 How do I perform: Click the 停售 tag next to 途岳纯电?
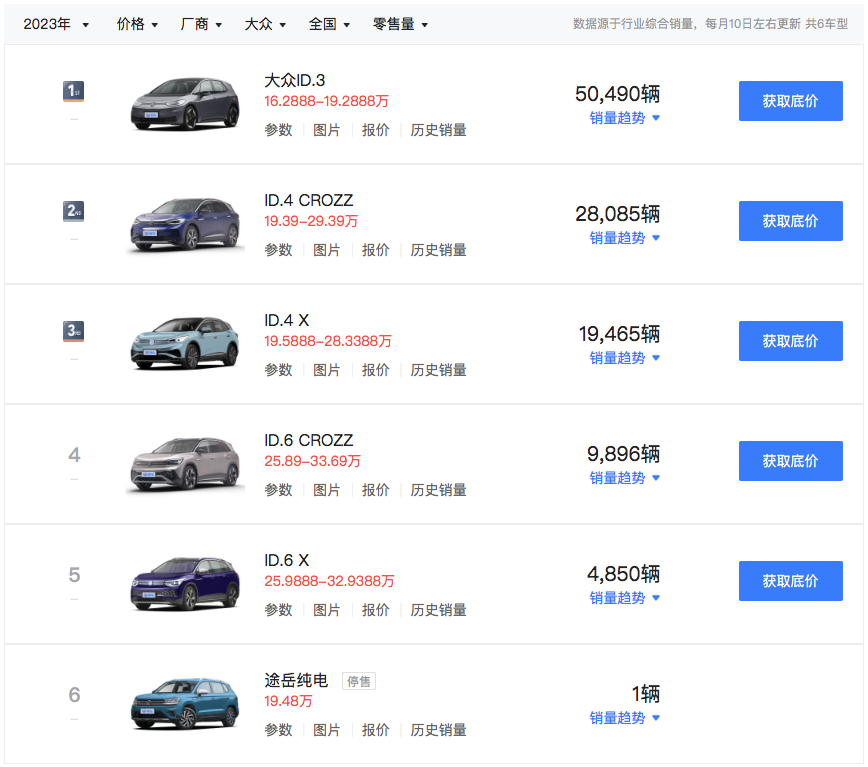[359, 681]
